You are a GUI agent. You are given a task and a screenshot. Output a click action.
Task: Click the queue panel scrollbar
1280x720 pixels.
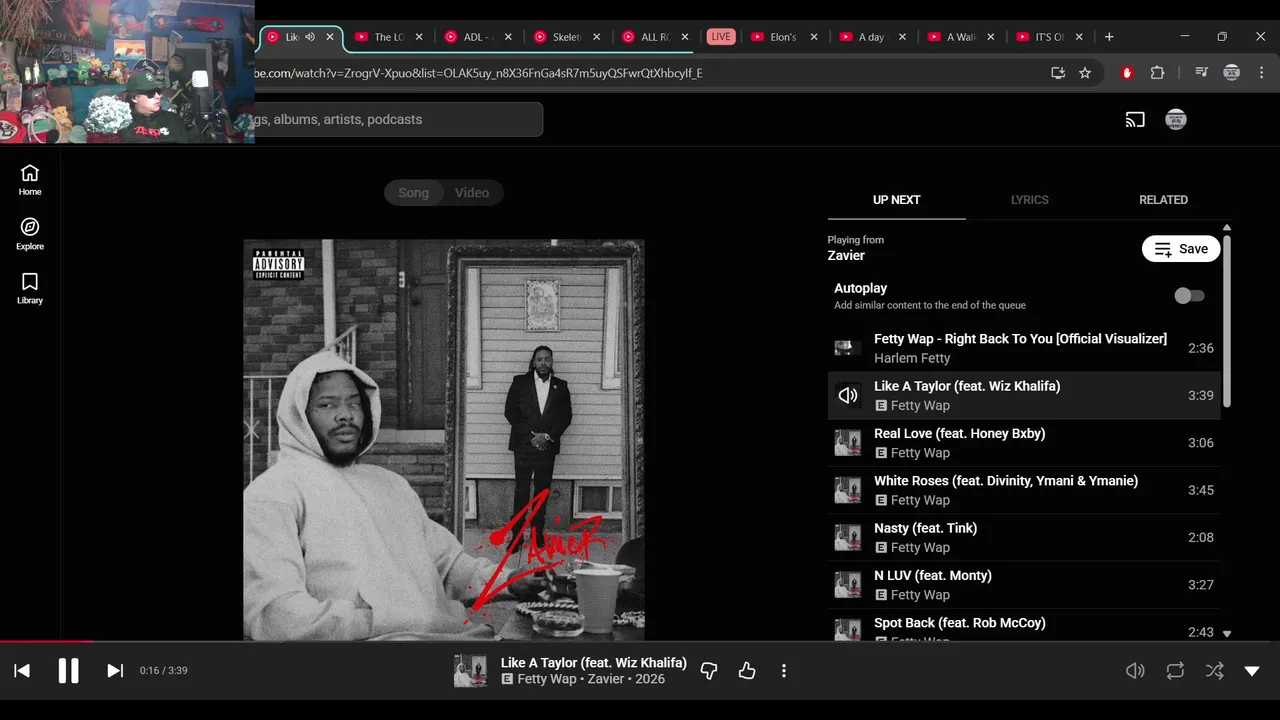coord(1226,320)
